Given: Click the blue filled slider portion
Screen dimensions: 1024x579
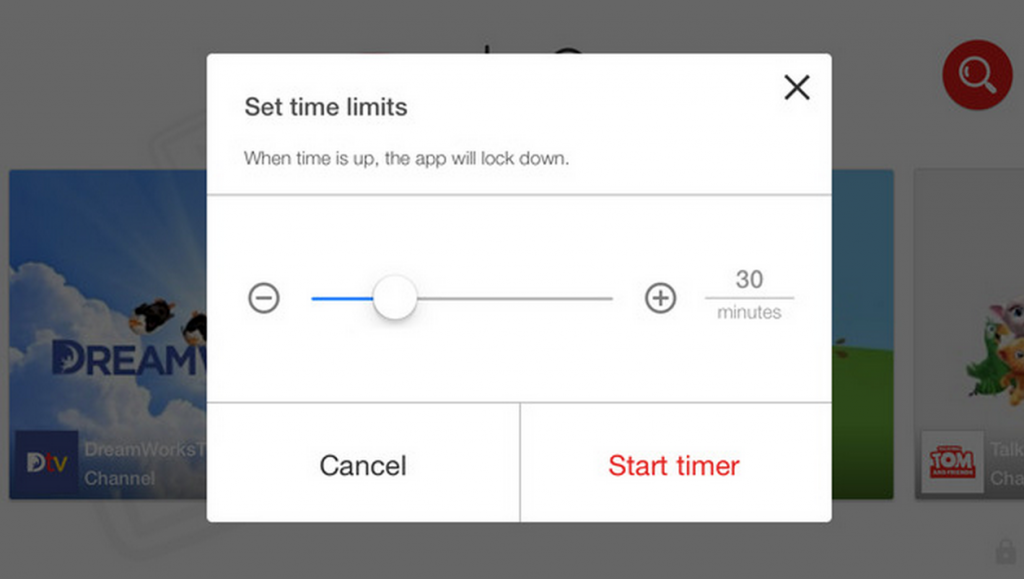Looking at the screenshot, I should pyautogui.click(x=342, y=298).
